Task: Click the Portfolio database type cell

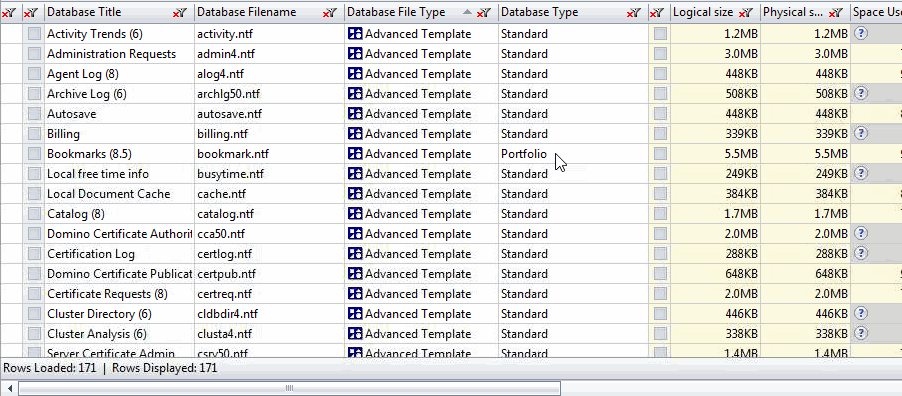Action: point(573,154)
